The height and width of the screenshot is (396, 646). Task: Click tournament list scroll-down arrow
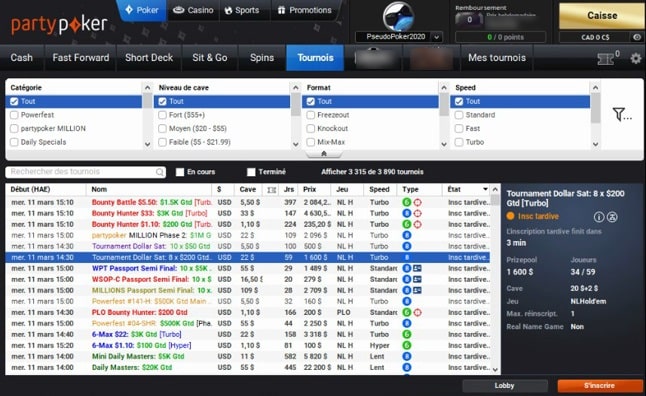tap(495, 370)
